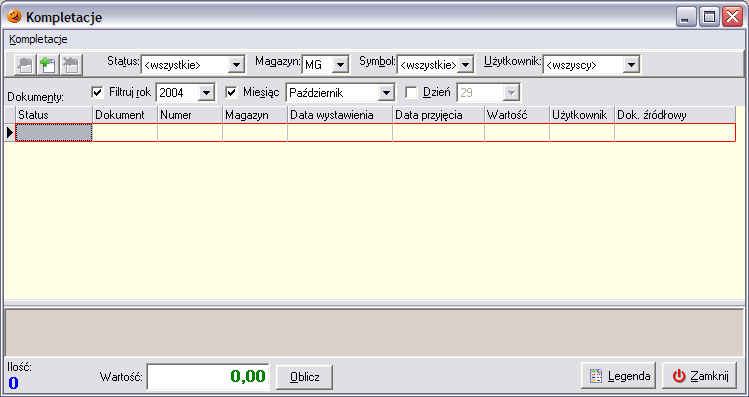Uncheck the Miesiąc checkbox
Viewport: 749px width, 397px height.
coord(231,92)
